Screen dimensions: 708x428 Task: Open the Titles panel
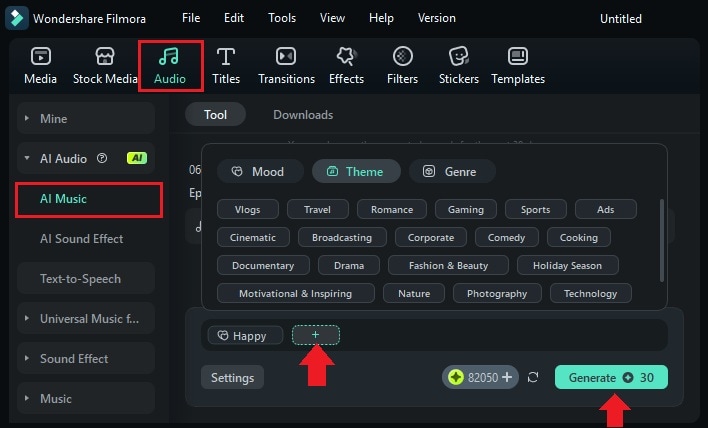point(226,66)
